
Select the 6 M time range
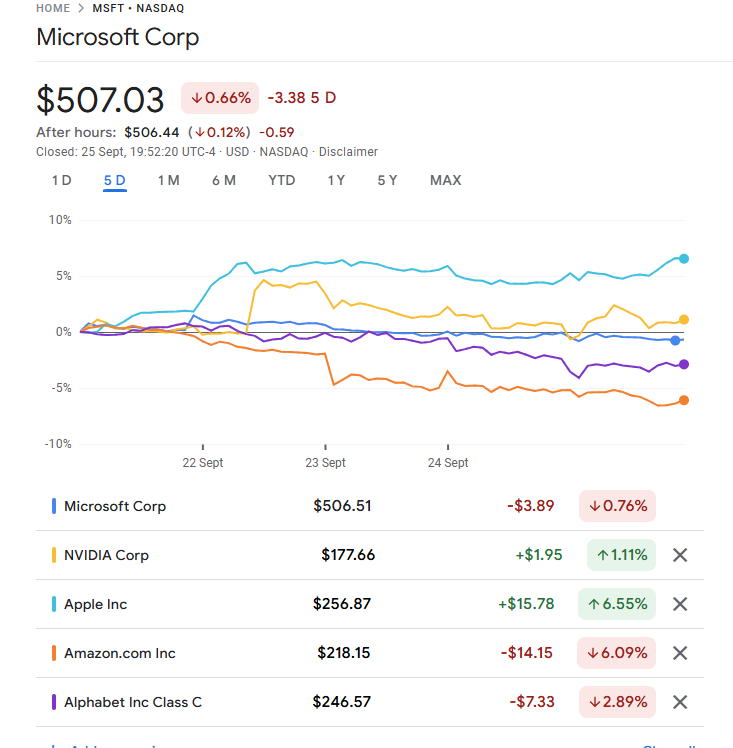(224, 181)
